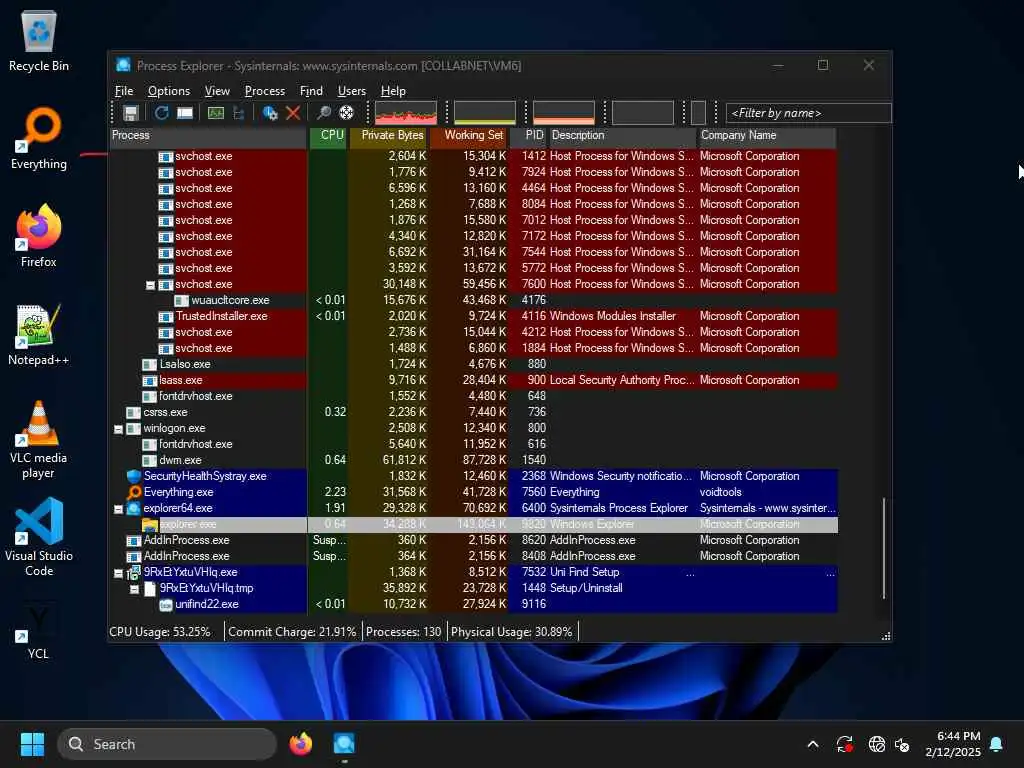1024x768 pixels.
Task: Open the Notepad++ desktop shortcut
Action: tap(39, 335)
